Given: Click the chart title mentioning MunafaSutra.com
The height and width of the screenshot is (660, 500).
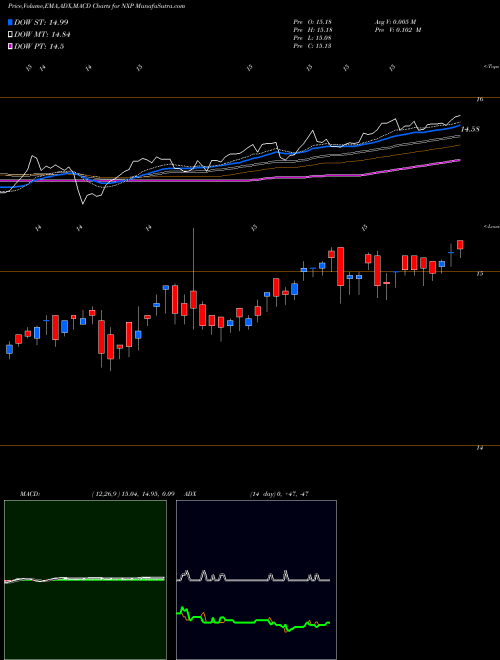Looking at the screenshot, I should pyautogui.click(x=96, y=6).
